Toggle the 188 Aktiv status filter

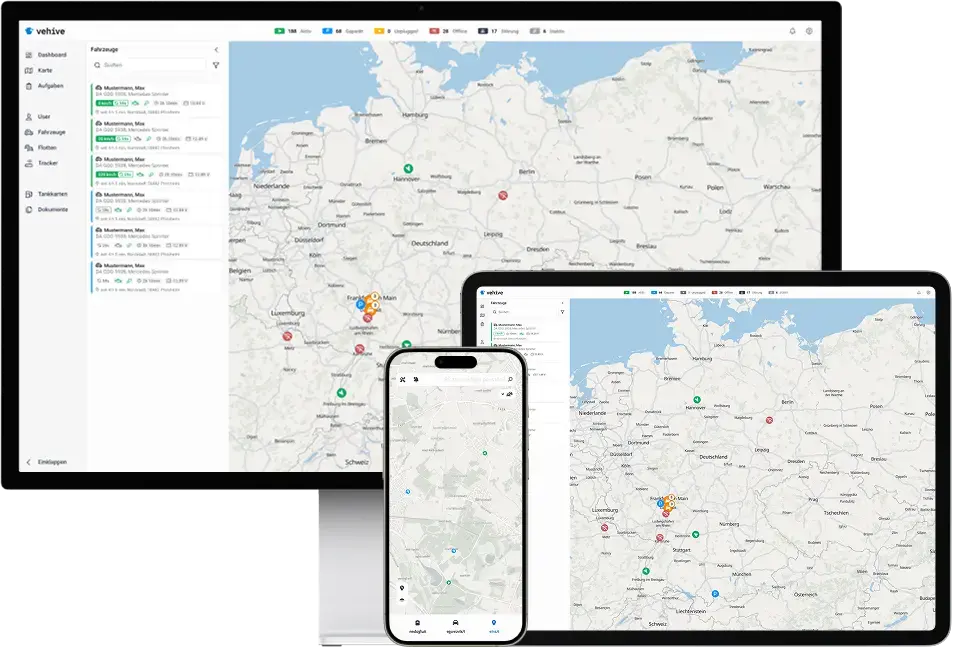(292, 30)
